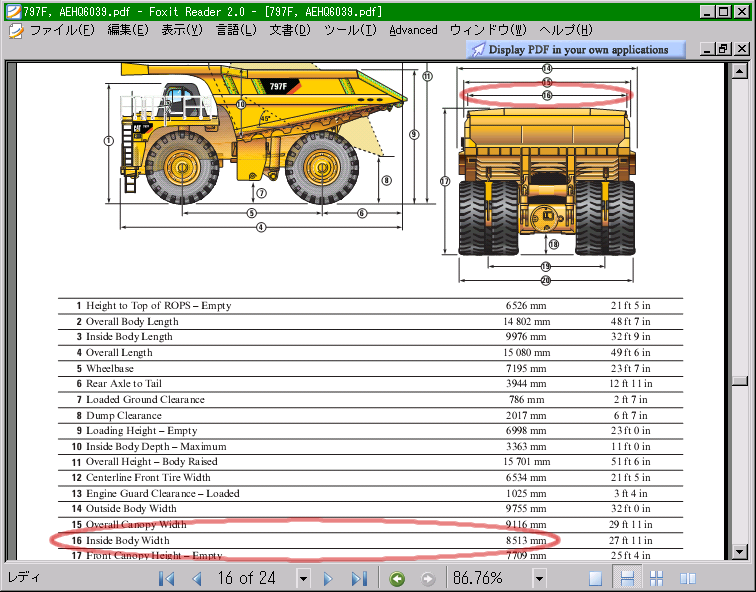The width and height of the screenshot is (756, 592).
Task: Restore the inner document window
Action: (x=724, y=49)
